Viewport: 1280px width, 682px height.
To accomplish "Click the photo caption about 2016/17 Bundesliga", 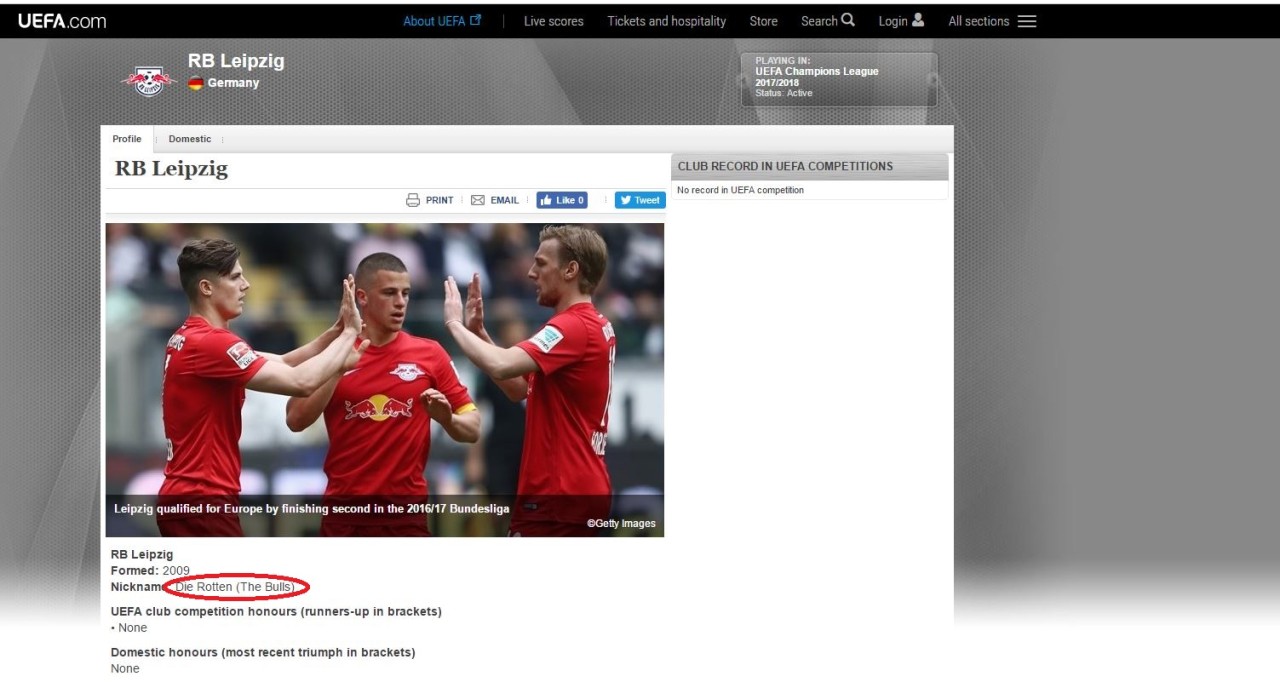I will pos(312,509).
